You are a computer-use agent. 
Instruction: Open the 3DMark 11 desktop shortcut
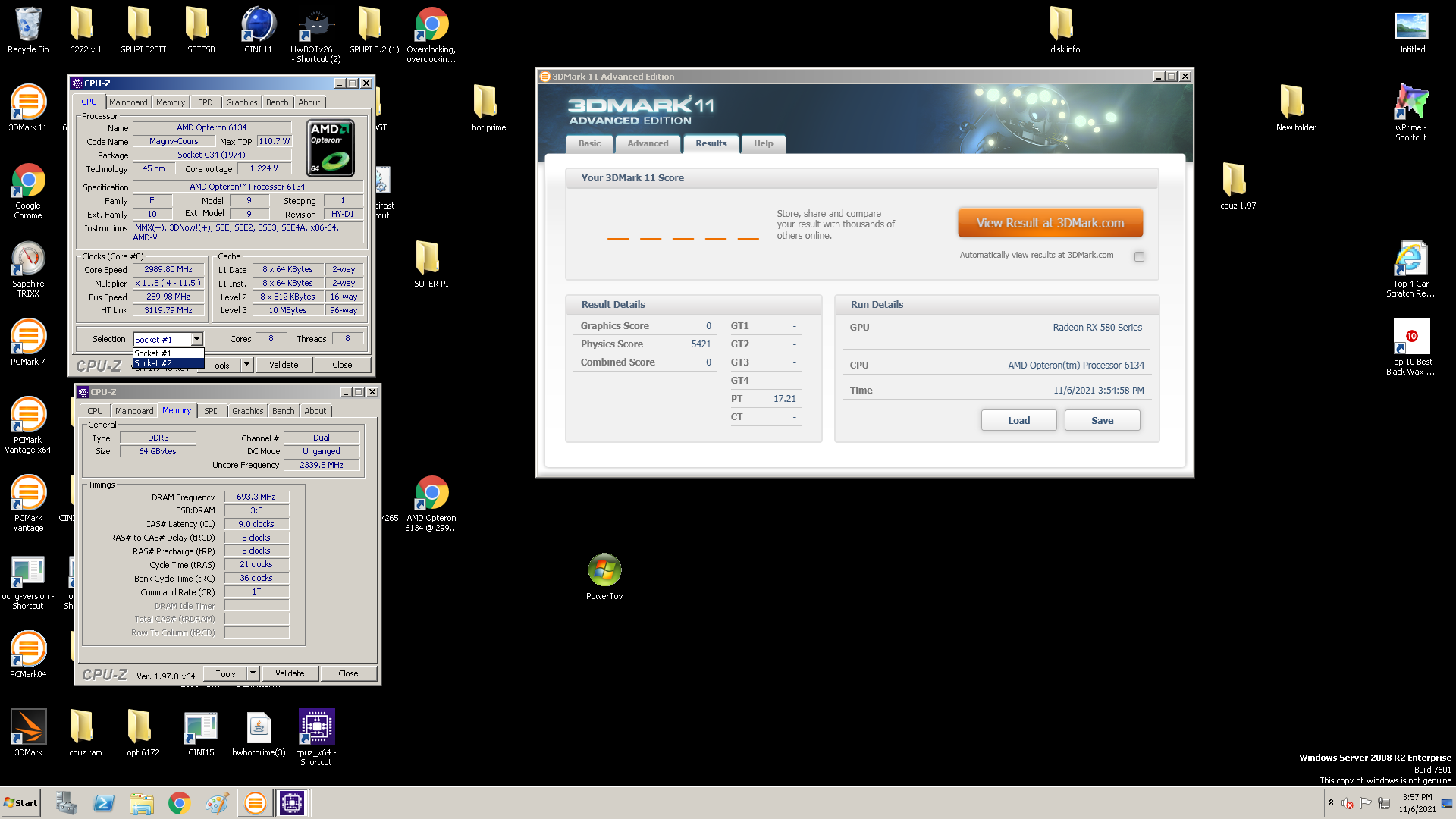(x=28, y=108)
